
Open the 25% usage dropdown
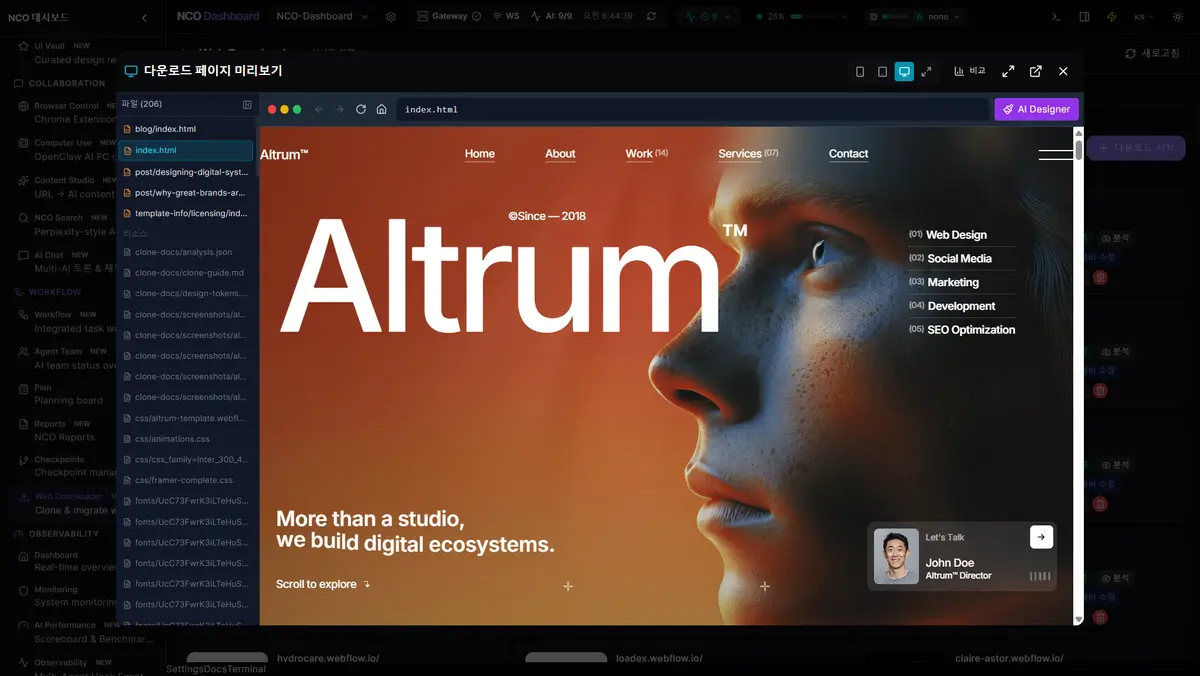pos(802,16)
